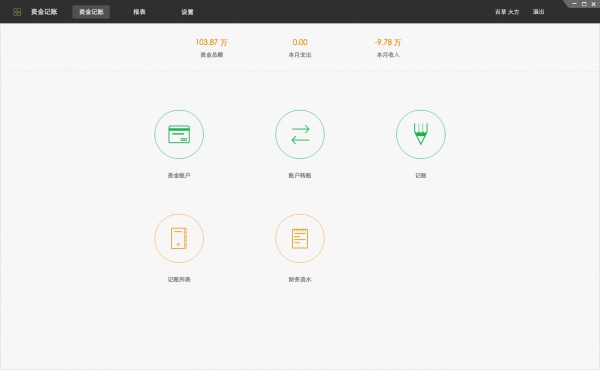Open the 账户转账 transfer arrows icon

pyautogui.click(x=300, y=134)
